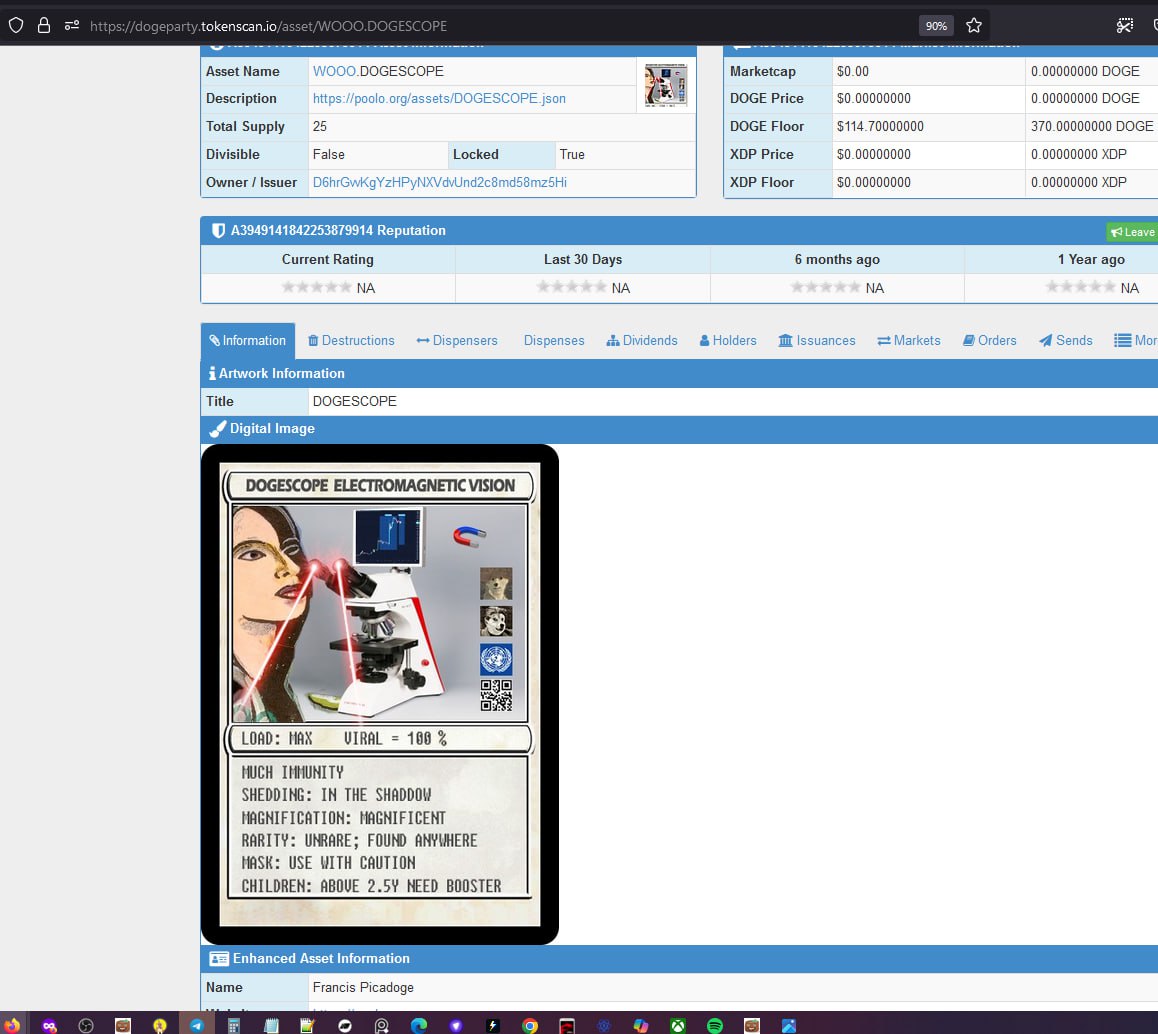Open the yellow character app in taskbar

(x=160, y=1025)
